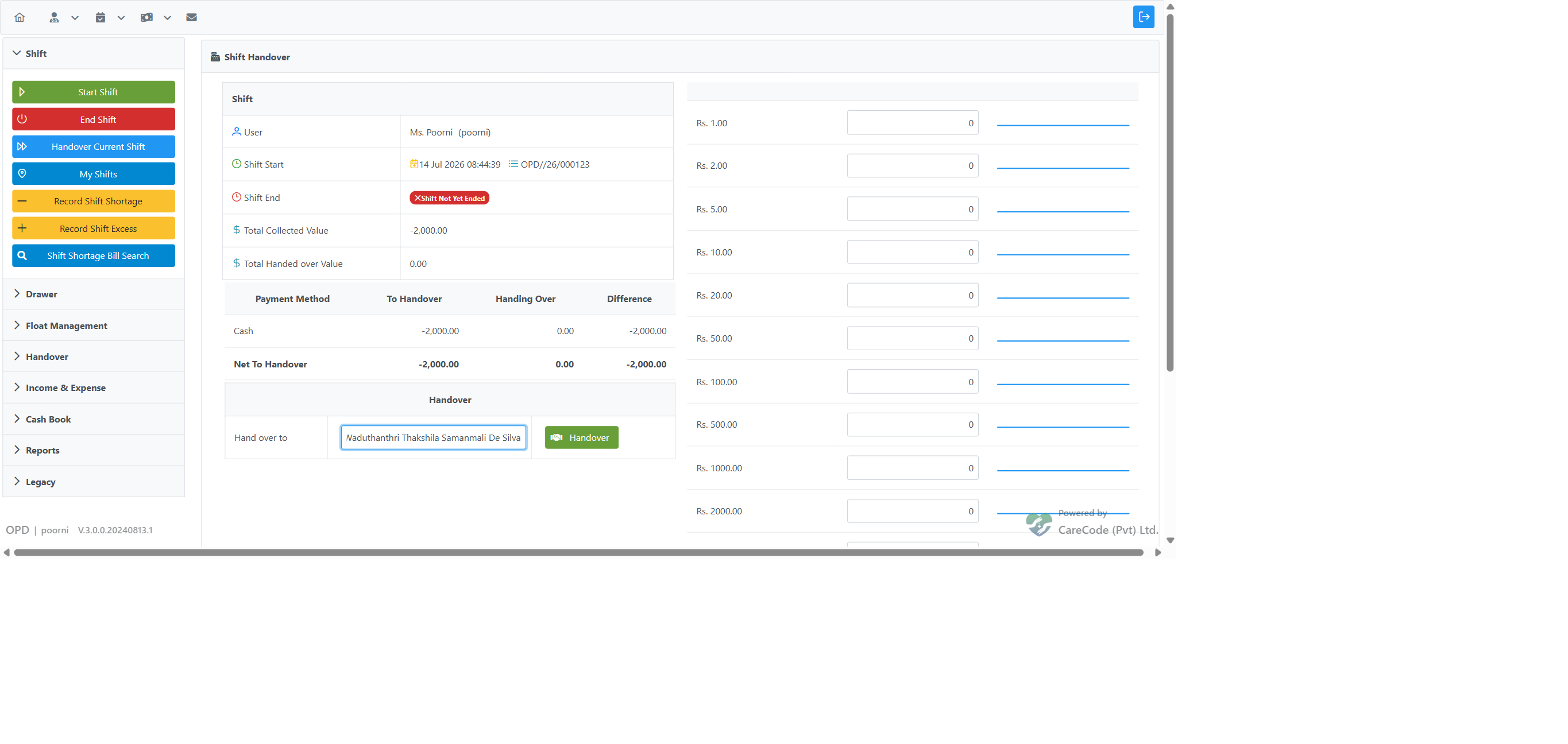The width and height of the screenshot is (1568, 744).
Task: Click the Rs. 100.00 count field
Action: [x=913, y=382]
